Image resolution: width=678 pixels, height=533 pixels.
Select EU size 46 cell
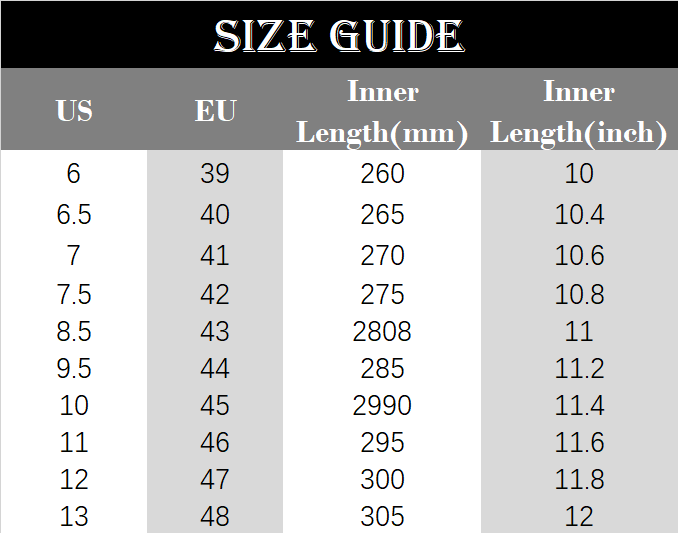coord(215,442)
